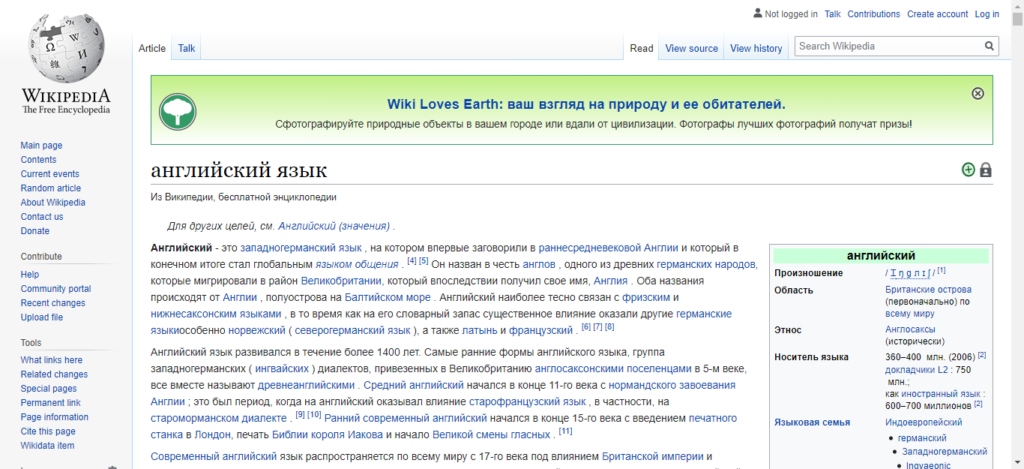The width and height of the screenshot is (1024, 469).
Task: Click the user avatar icon
Action: pyautogui.click(x=757, y=14)
